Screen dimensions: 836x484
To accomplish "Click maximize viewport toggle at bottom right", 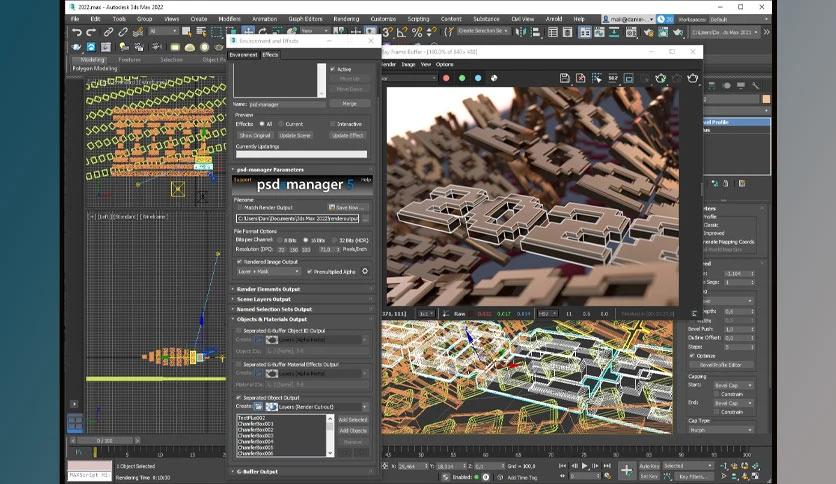I will pyautogui.click(x=755, y=476).
